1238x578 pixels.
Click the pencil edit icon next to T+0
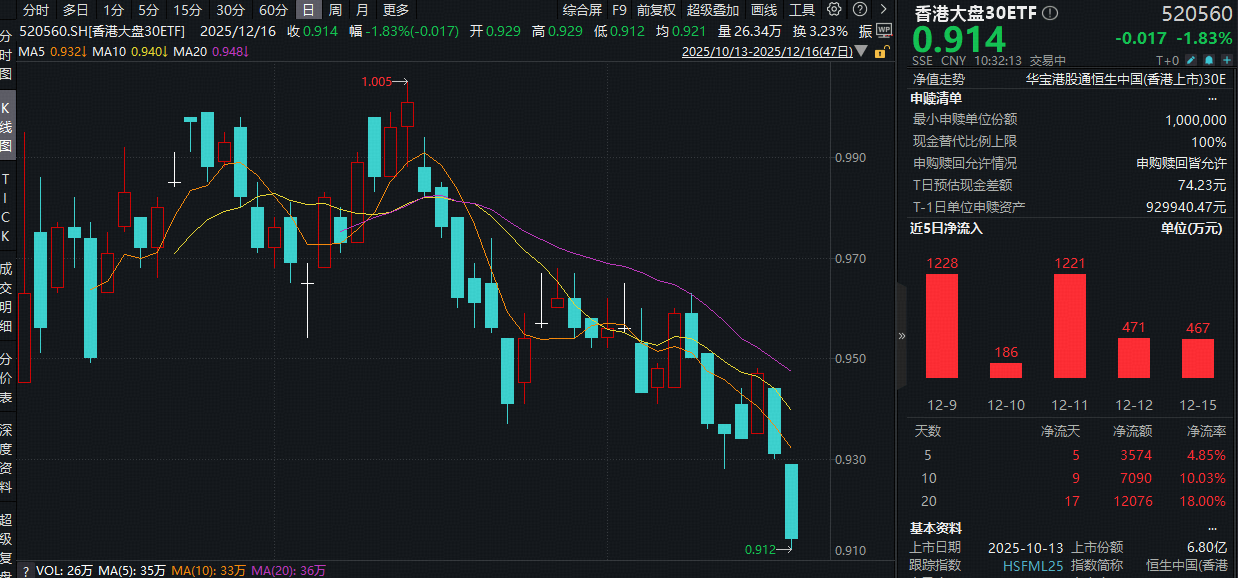pyautogui.click(x=1191, y=59)
